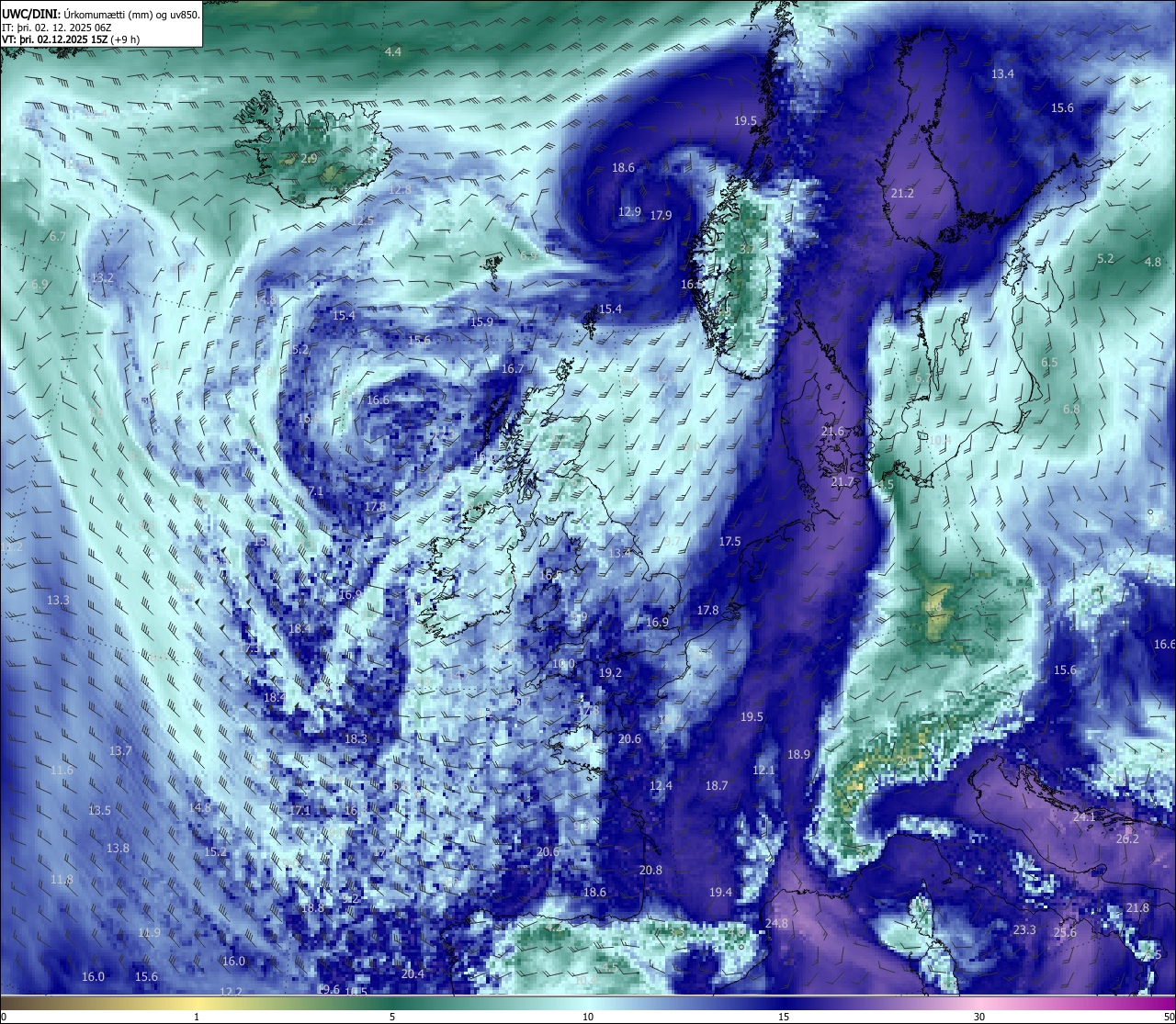Viewport: 1176px width, 1024px height.
Task: Click the 4.4 value north of Iceland
Action: pos(393,52)
